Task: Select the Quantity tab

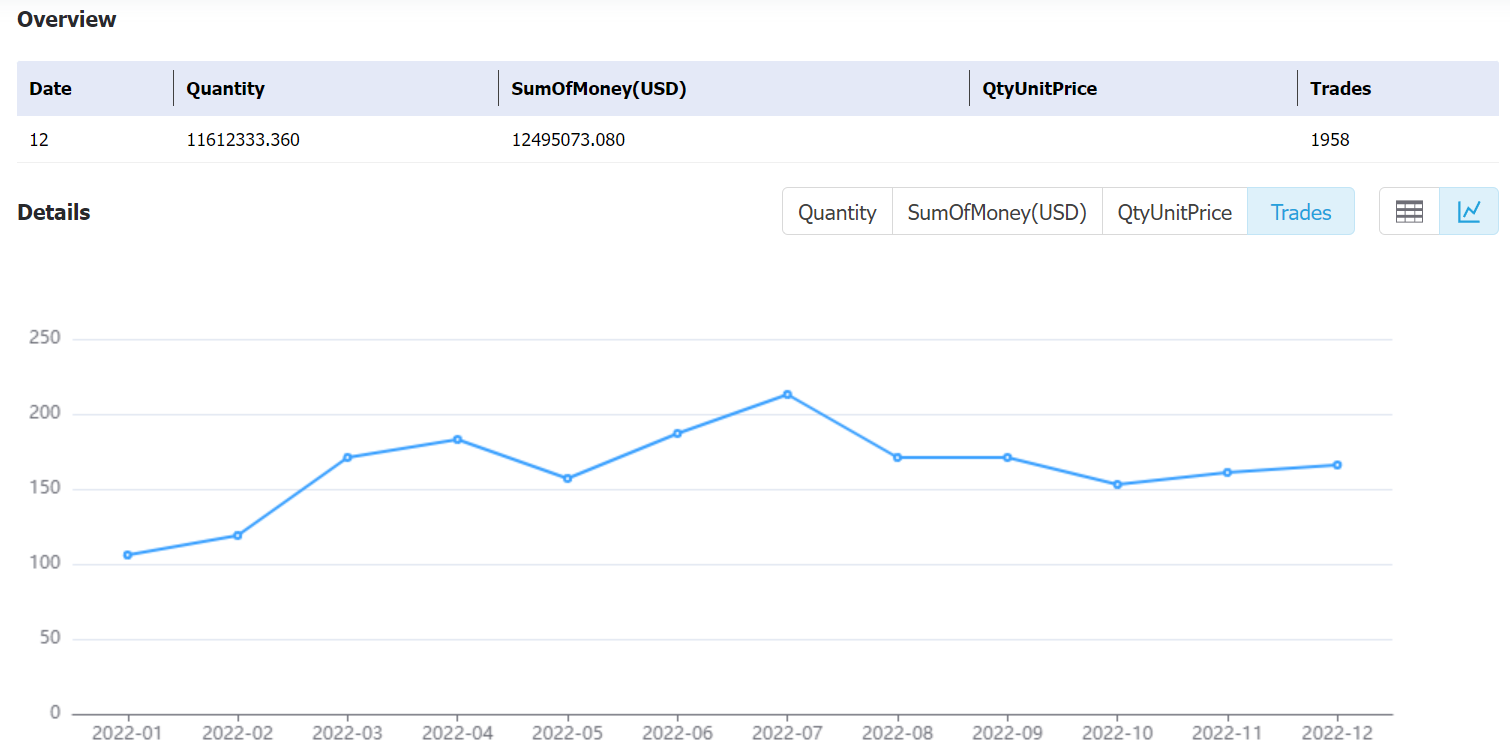Action: point(837,212)
